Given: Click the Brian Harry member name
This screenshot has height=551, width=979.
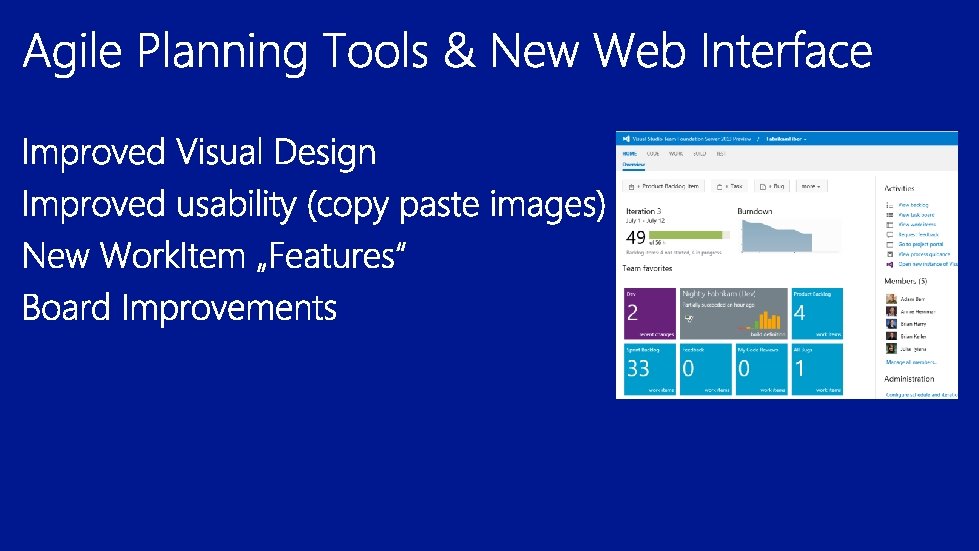Looking at the screenshot, I should 913,324.
